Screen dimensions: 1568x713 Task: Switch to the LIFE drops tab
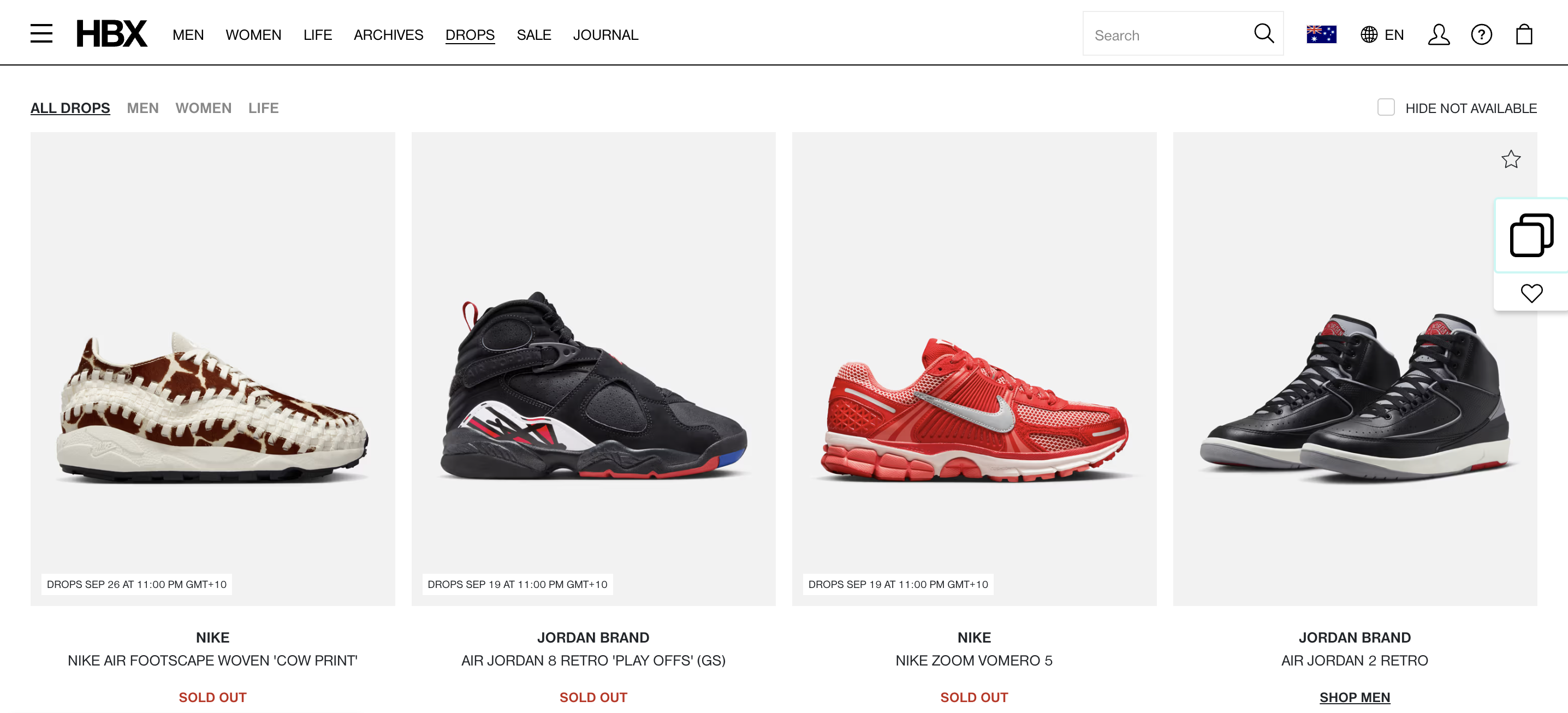coord(264,108)
